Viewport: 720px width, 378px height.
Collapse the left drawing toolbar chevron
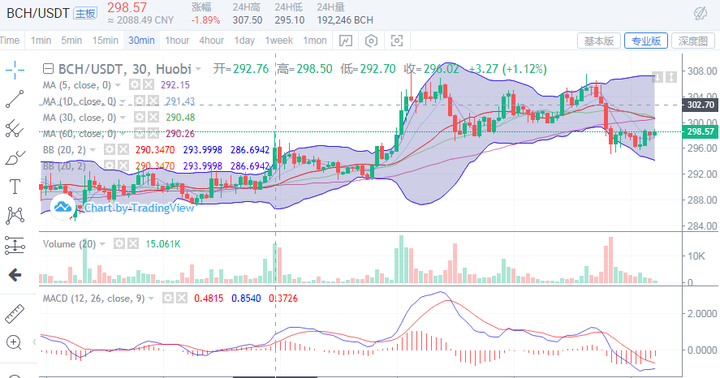point(34,342)
